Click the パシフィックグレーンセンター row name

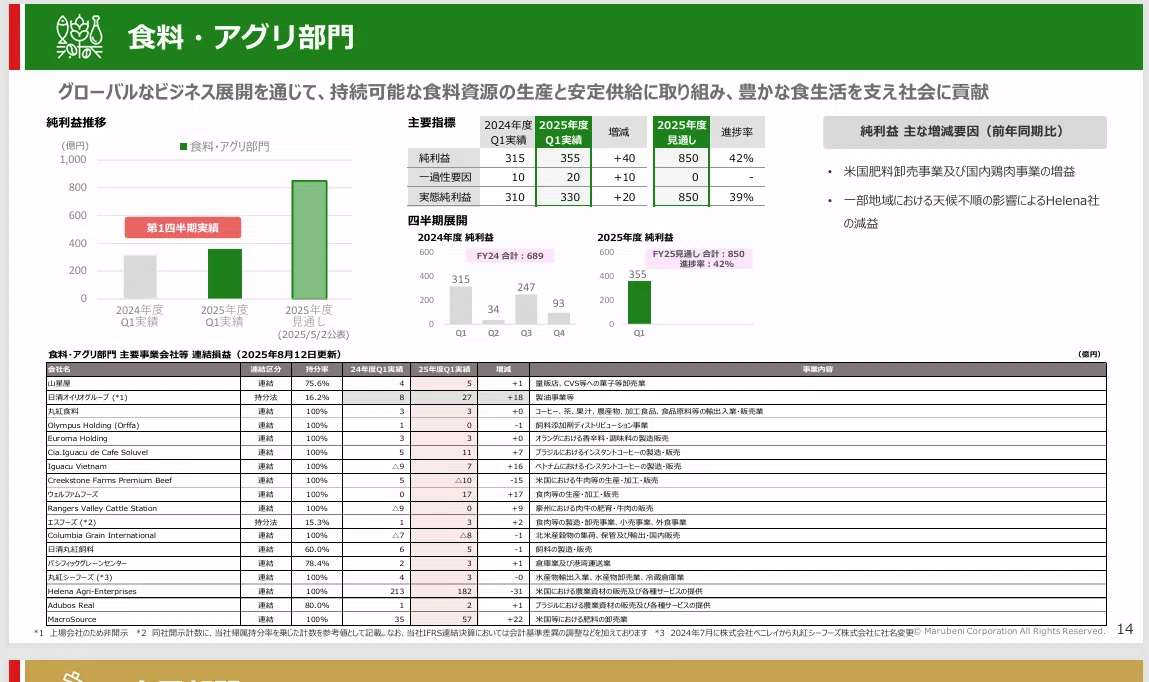pyautogui.click(x=87, y=563)
